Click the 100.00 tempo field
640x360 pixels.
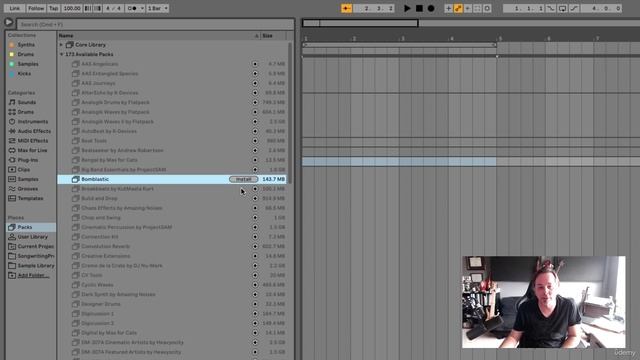pyautogui.click(x=72, y=8)
